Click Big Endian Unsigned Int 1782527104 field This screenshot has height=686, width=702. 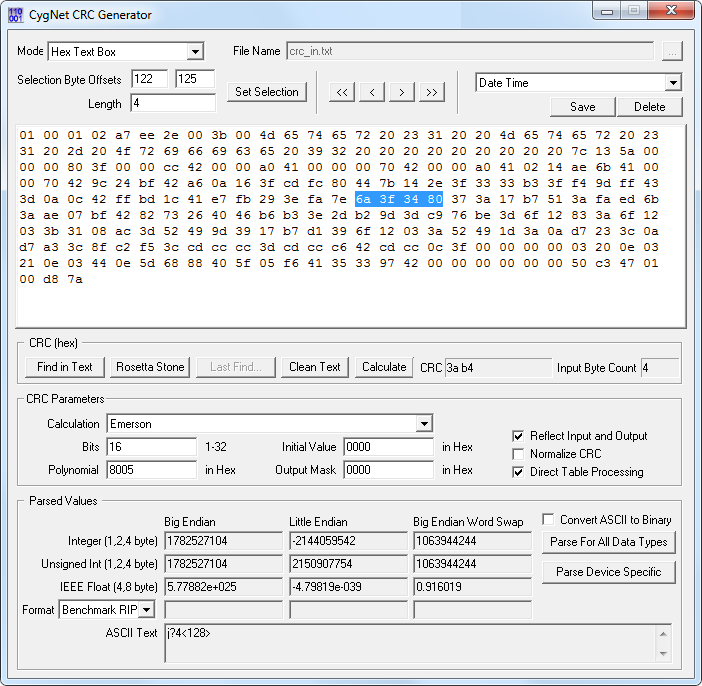pos(223,564)
